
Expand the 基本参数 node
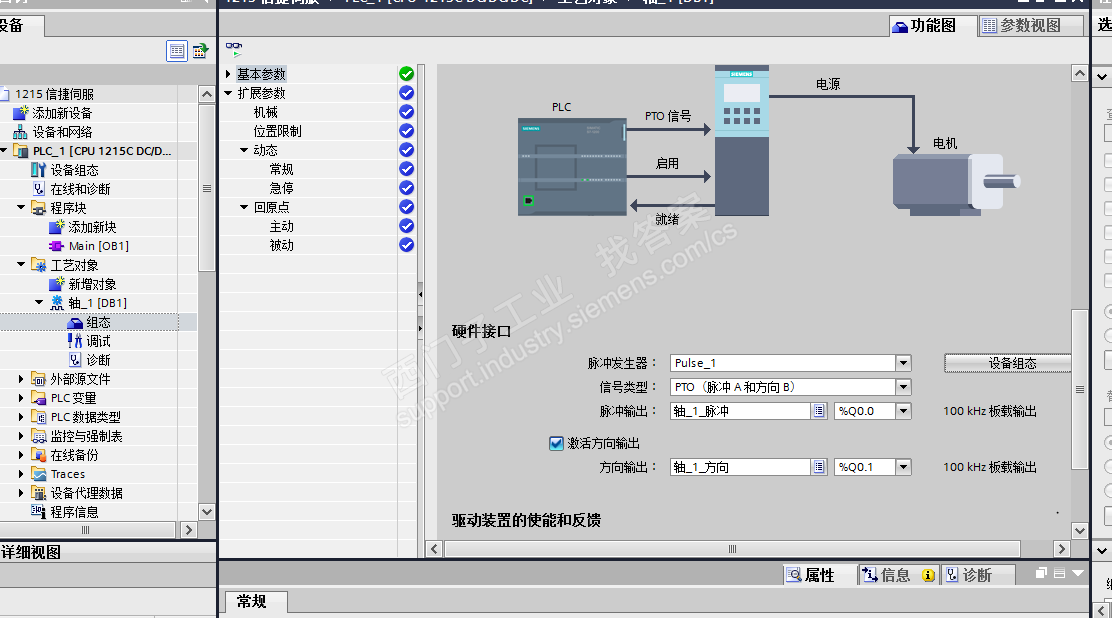(228, 74)
